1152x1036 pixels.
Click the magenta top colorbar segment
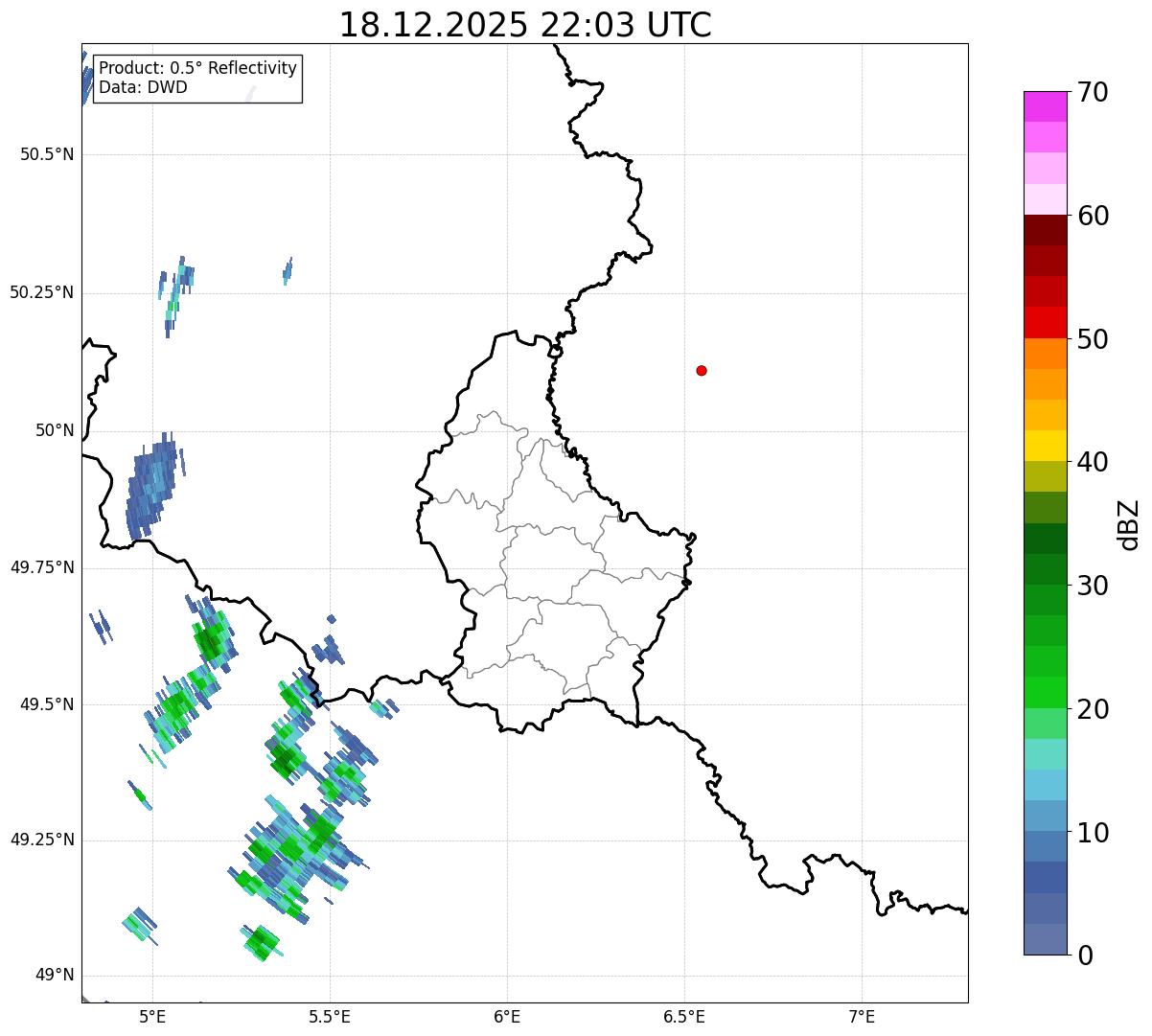click(x=1045, y=106)
